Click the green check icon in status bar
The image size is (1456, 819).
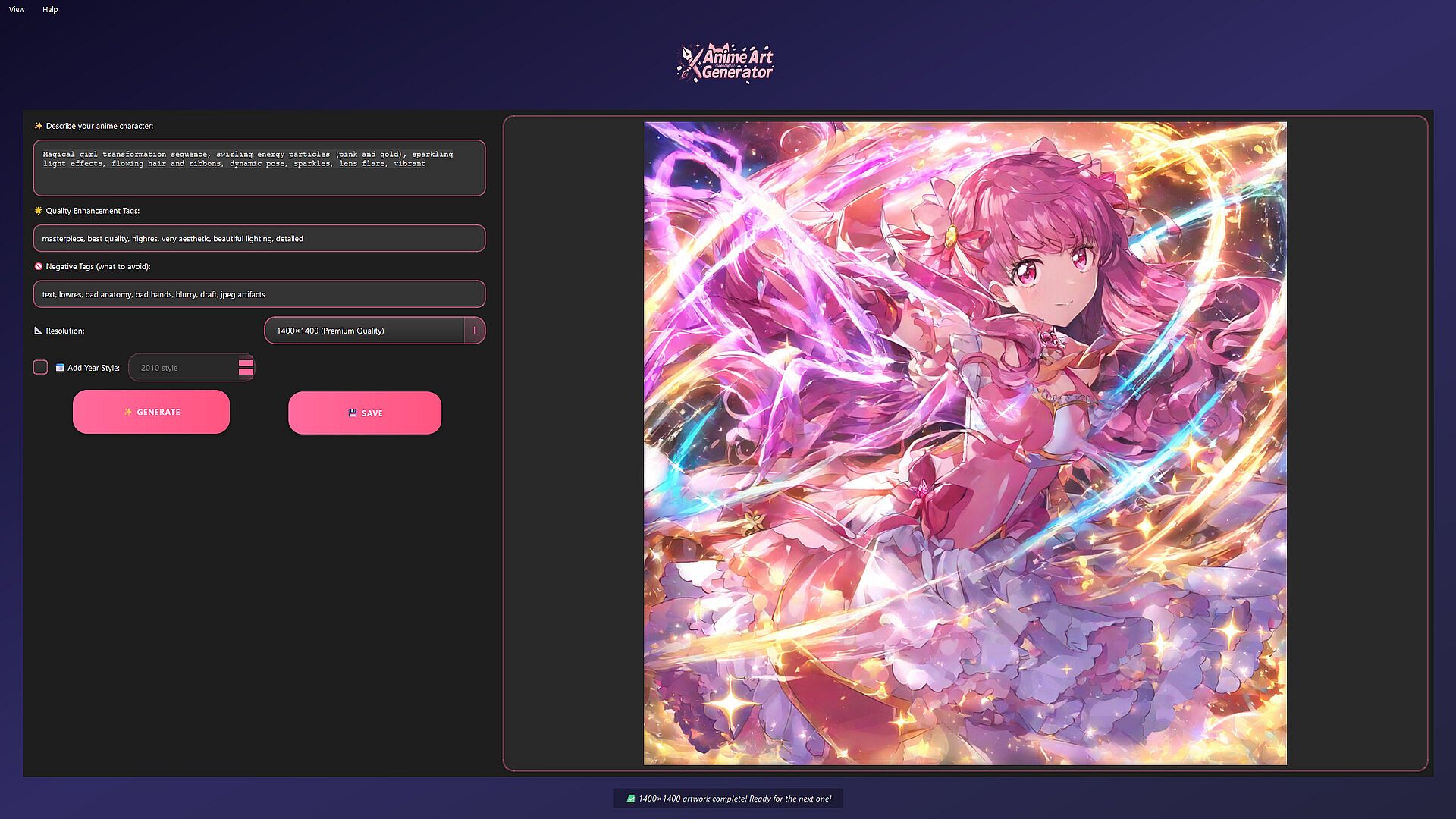[x=630, y=799]
